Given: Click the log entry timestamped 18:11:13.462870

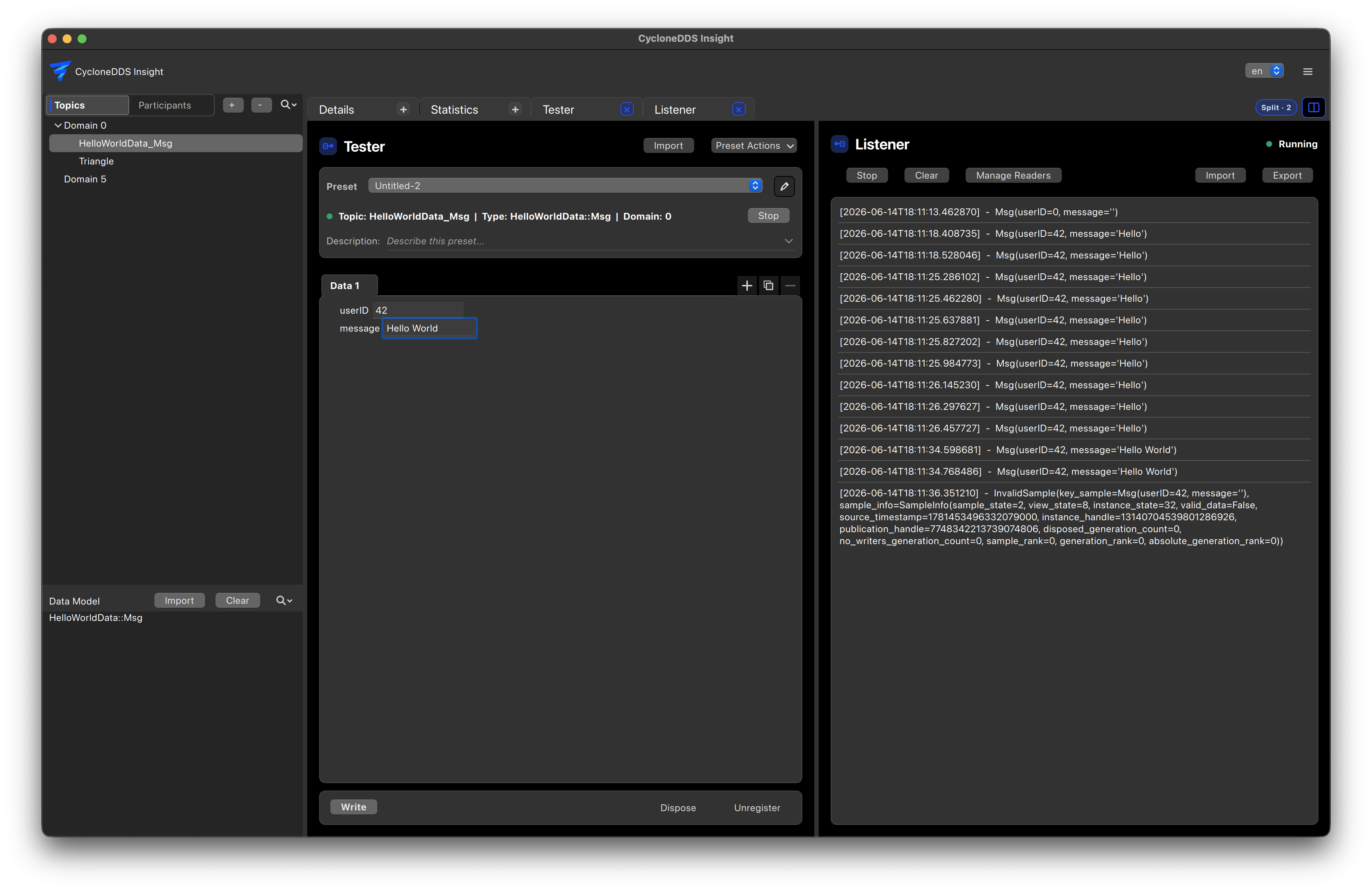Looking at the screenshot, I should [x=1074, y=211].
